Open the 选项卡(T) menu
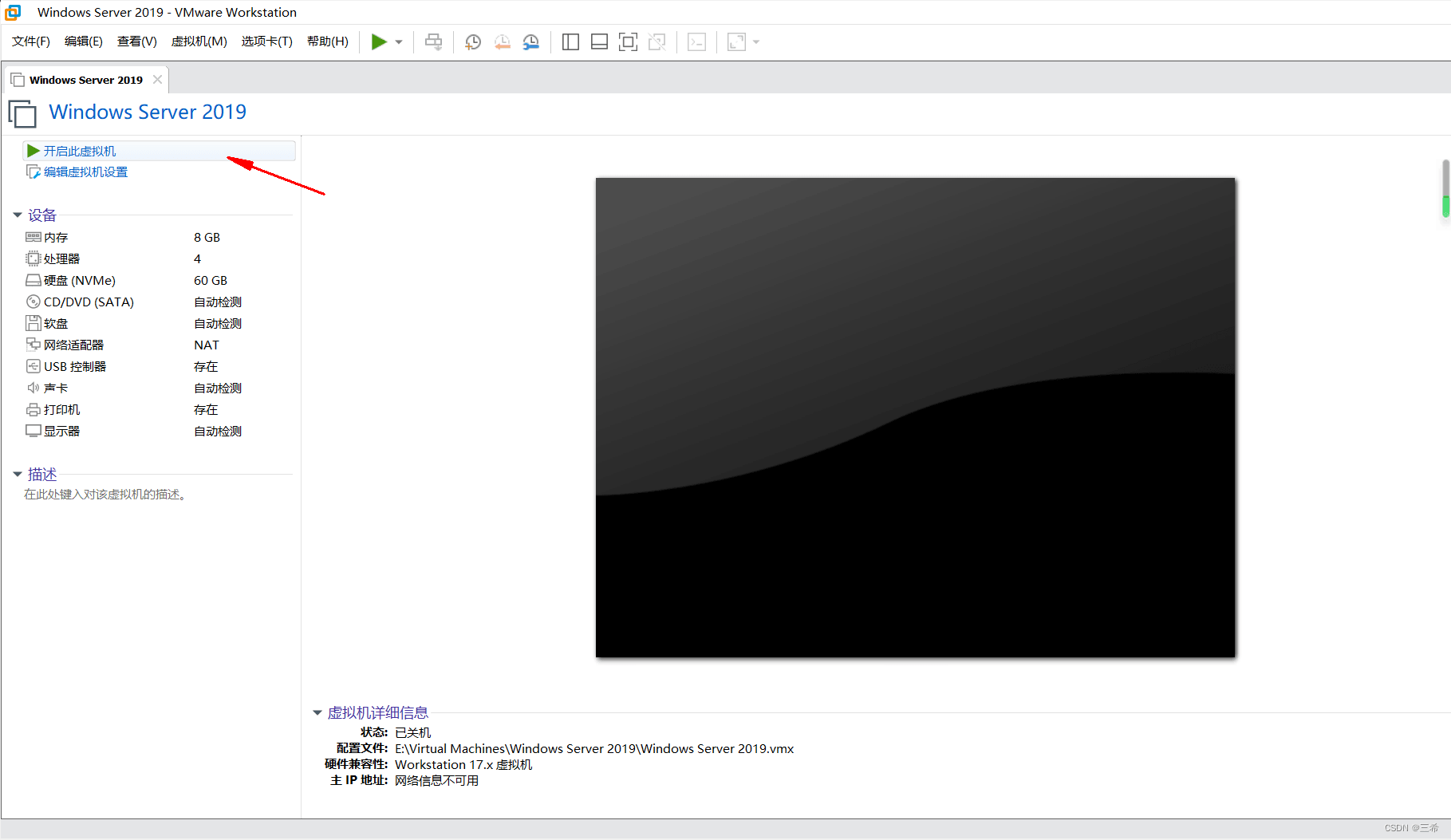 [x=267, y=41]
